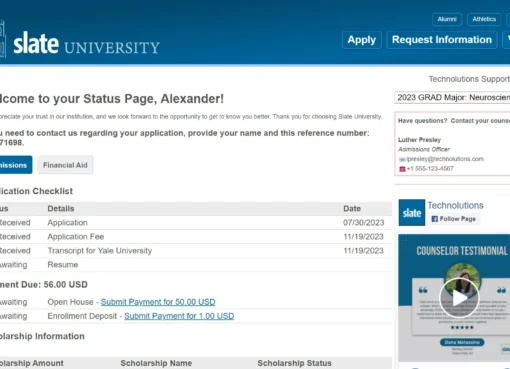Click the Enrollment Deposit row label
Screen dimensions: 510x369
tap(82, 316)
